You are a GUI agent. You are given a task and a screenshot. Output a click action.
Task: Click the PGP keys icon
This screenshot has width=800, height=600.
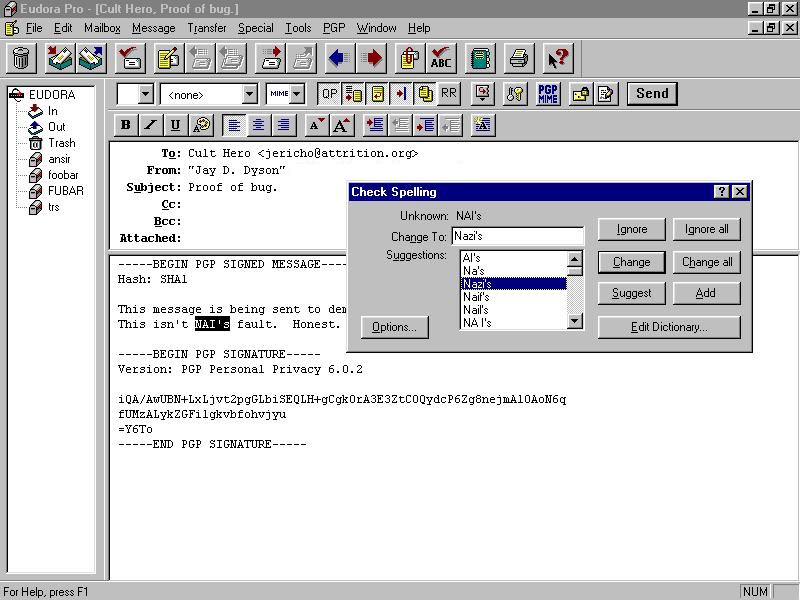click(515, 94)
